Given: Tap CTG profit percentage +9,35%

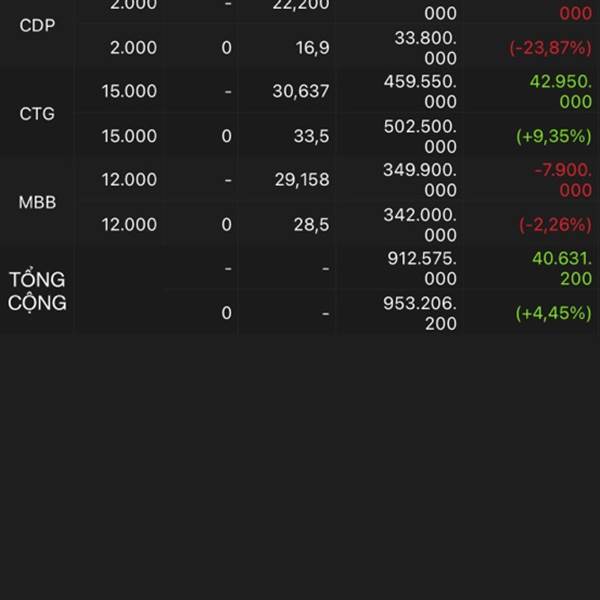Looking at the screenshot, I should pos(554,136).
